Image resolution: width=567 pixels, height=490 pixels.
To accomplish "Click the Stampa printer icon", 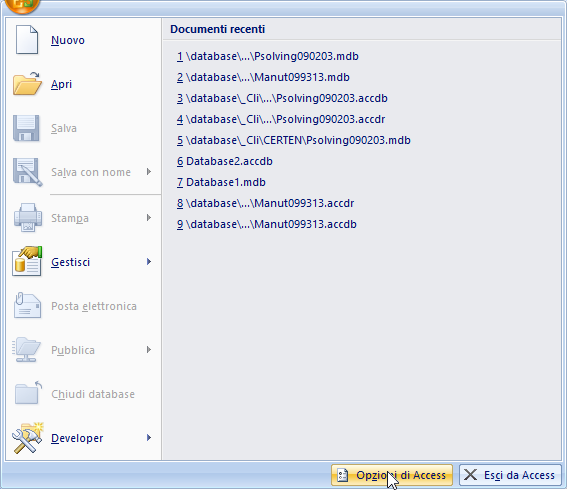I will coord(28,217).
